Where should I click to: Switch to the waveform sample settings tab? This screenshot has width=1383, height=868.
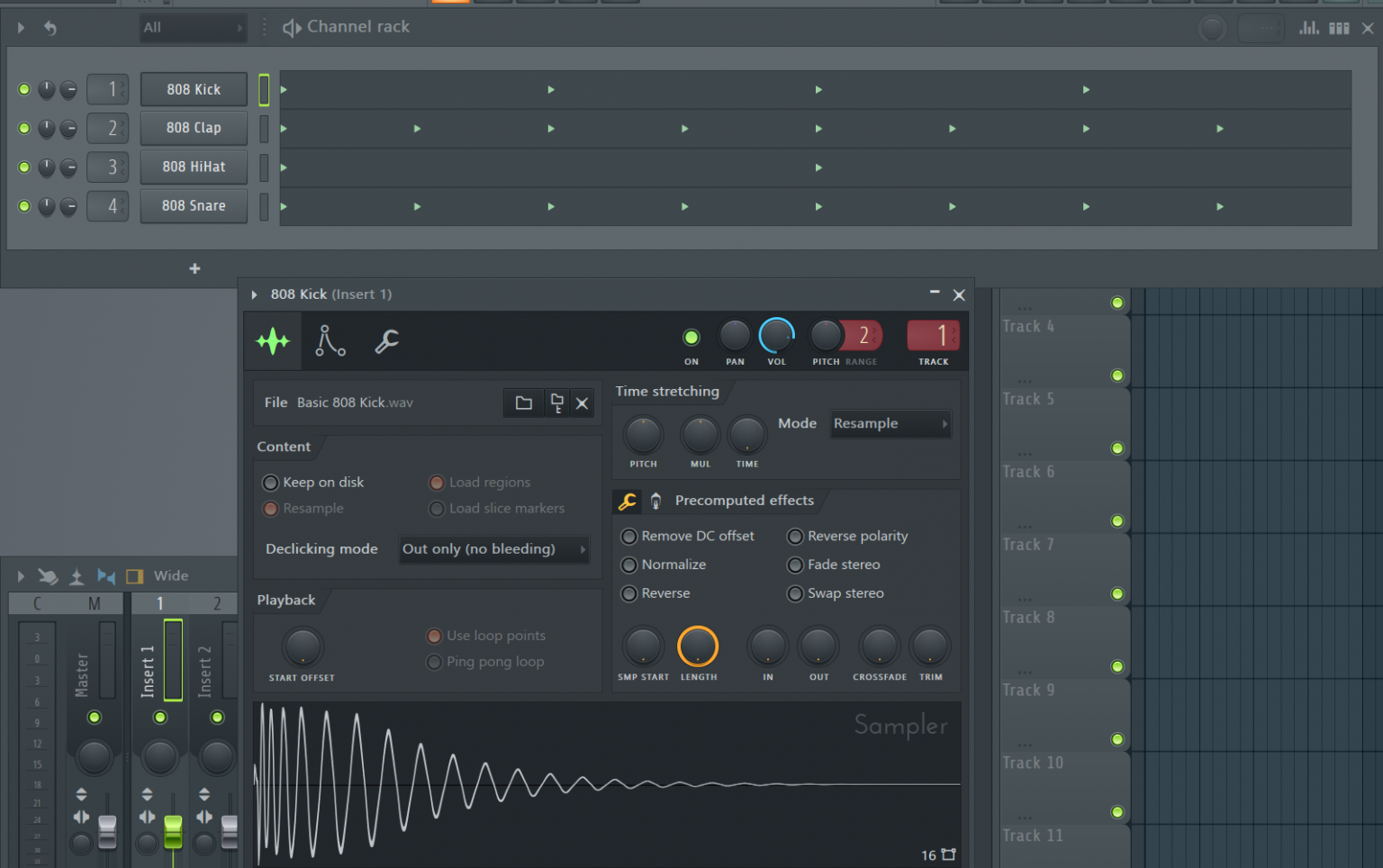(273, 341)
